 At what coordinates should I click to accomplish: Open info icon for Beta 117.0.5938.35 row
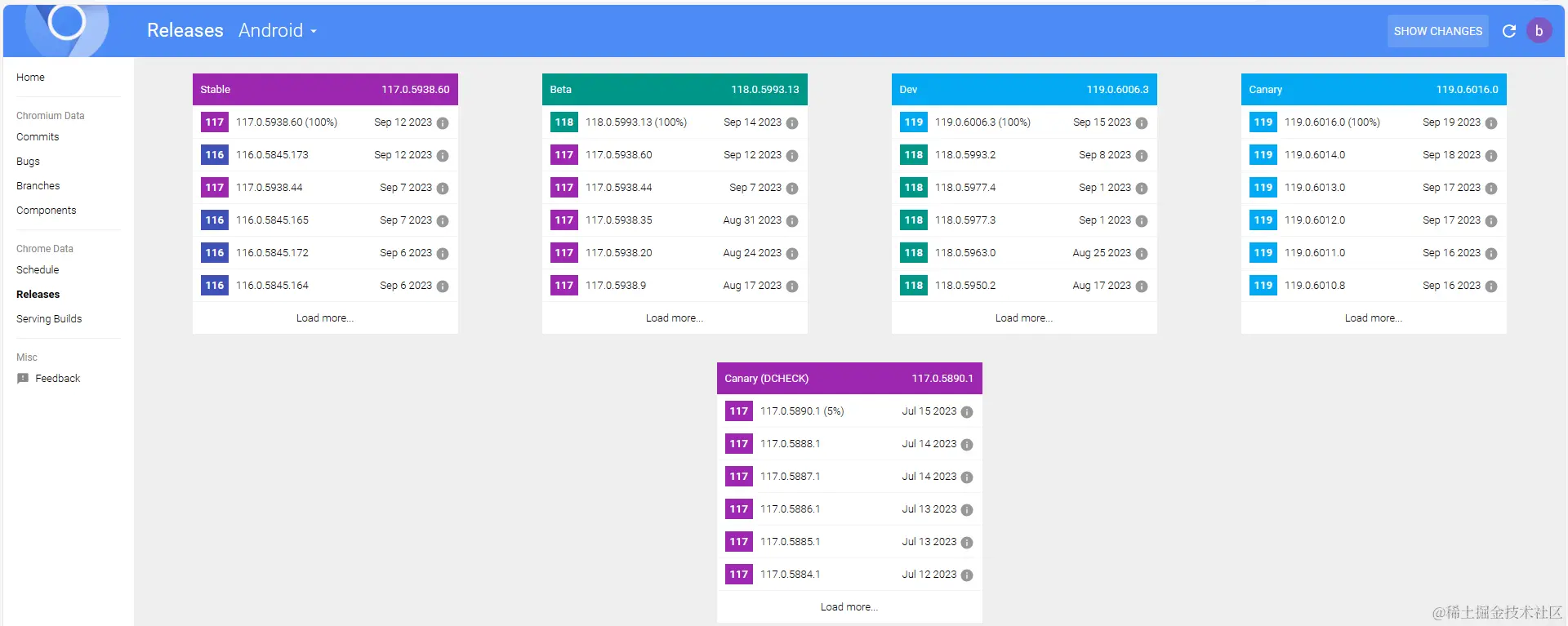(x=792, y=221)
